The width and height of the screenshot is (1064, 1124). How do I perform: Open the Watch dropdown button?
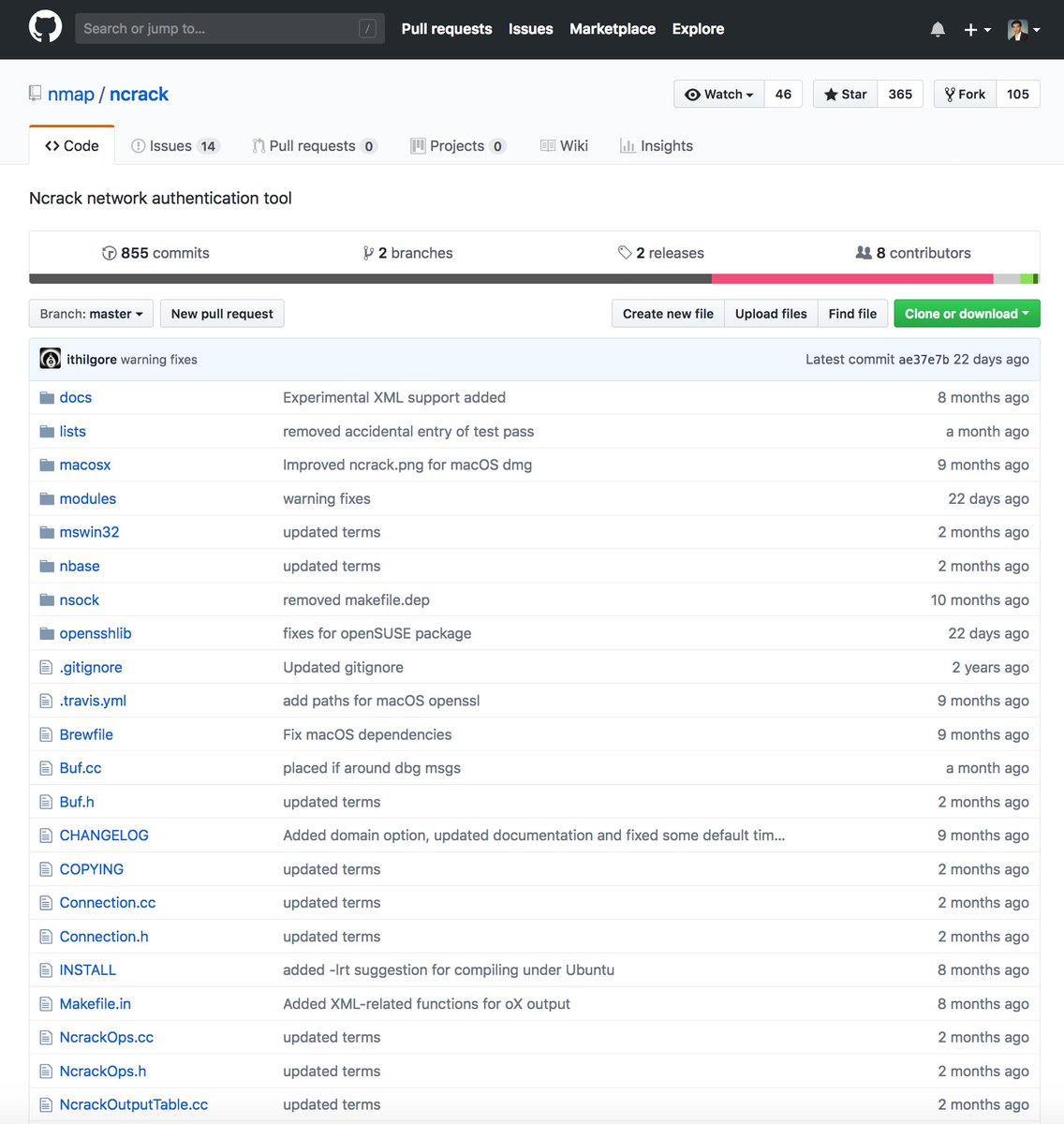point(719,94)
